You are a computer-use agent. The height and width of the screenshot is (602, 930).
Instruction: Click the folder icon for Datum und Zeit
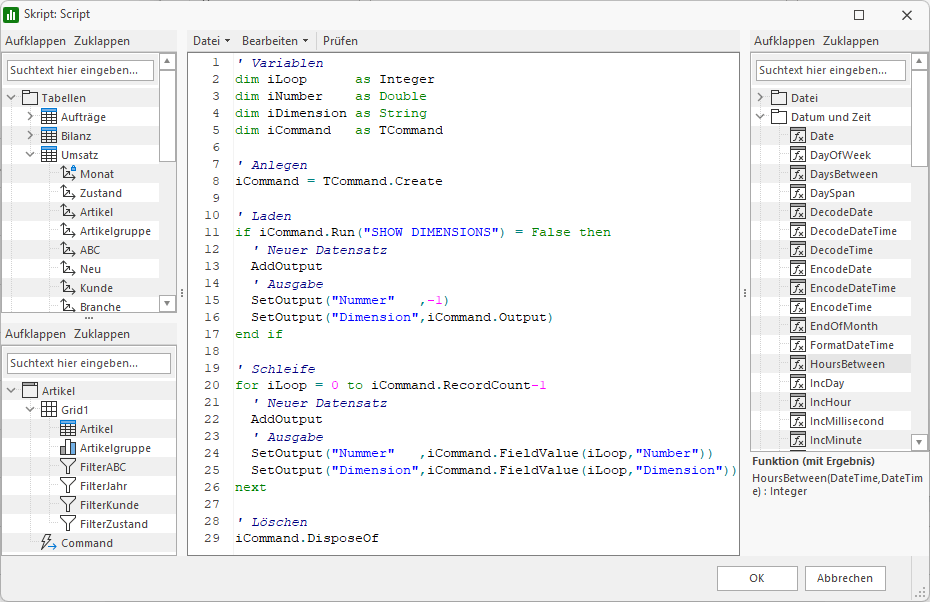click(779, 117)
